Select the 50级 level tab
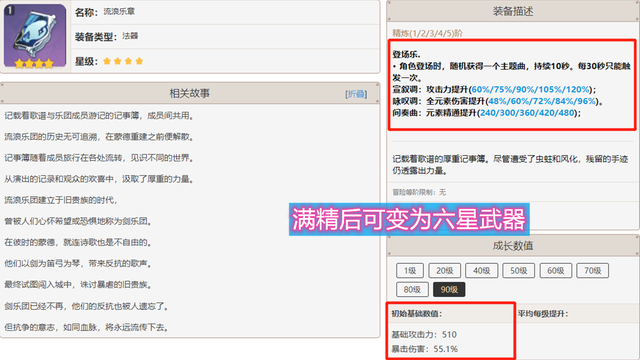The image size is (640, 360). pos(518,271)
